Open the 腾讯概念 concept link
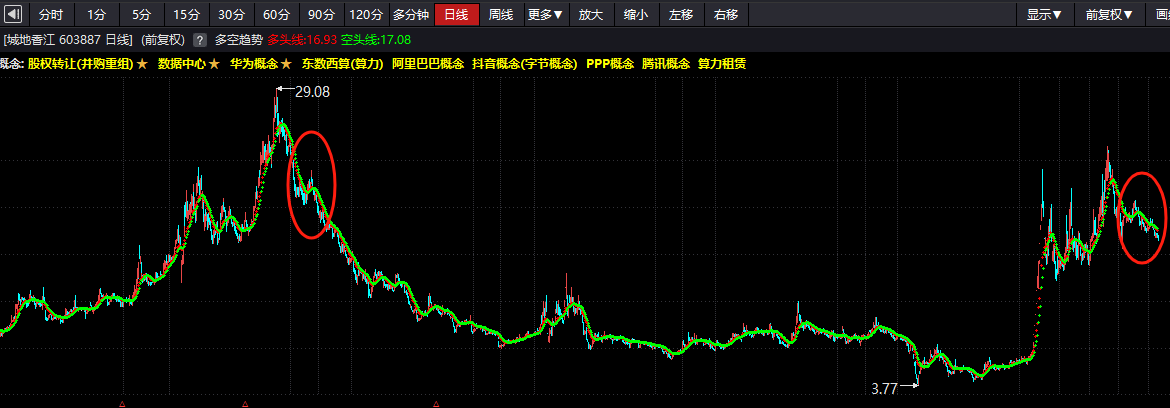The height and width of the screenshot is (408, 1170). point(666,64)
